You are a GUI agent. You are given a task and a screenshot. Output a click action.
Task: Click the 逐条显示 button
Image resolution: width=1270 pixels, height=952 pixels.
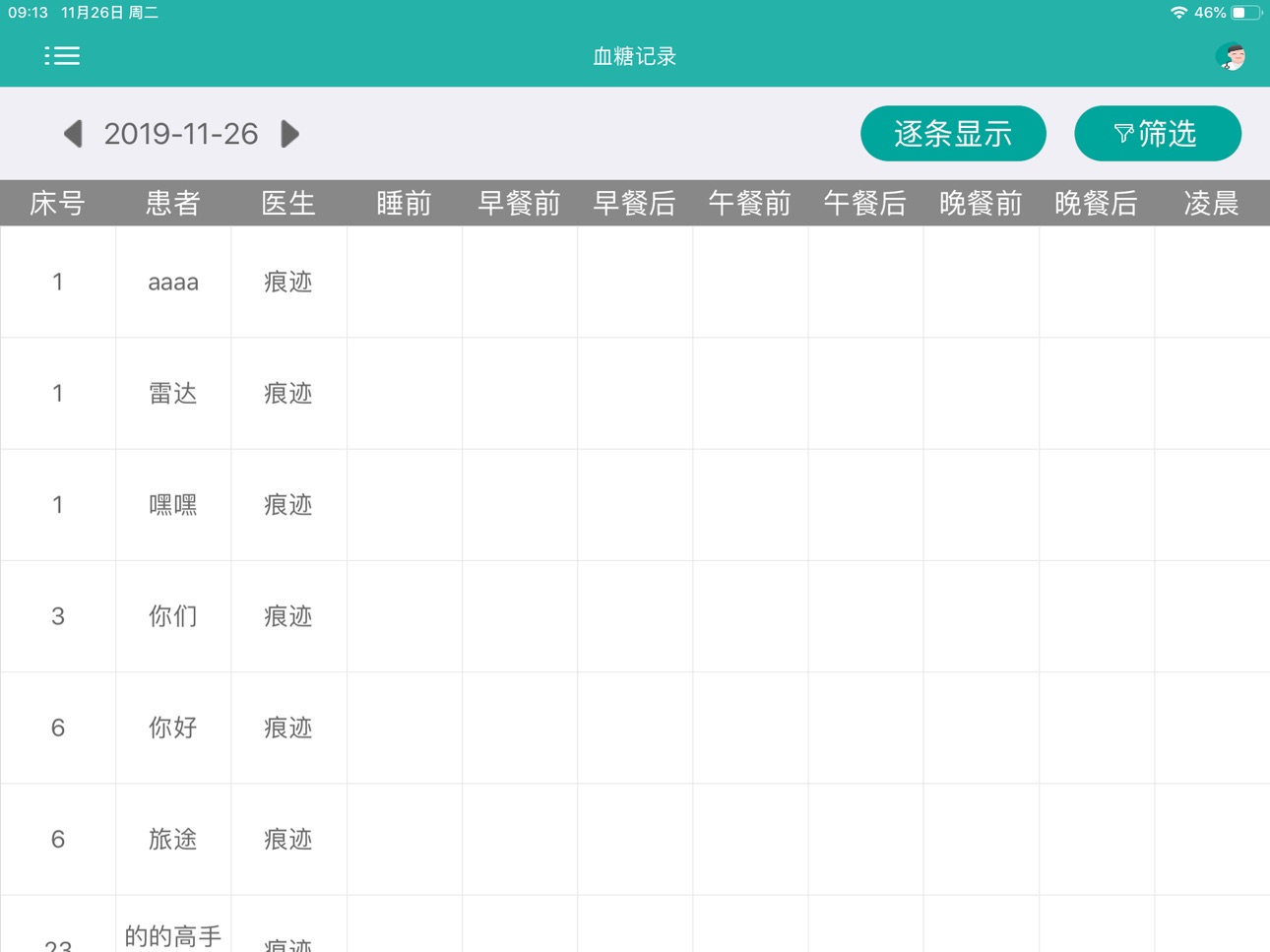953,133
